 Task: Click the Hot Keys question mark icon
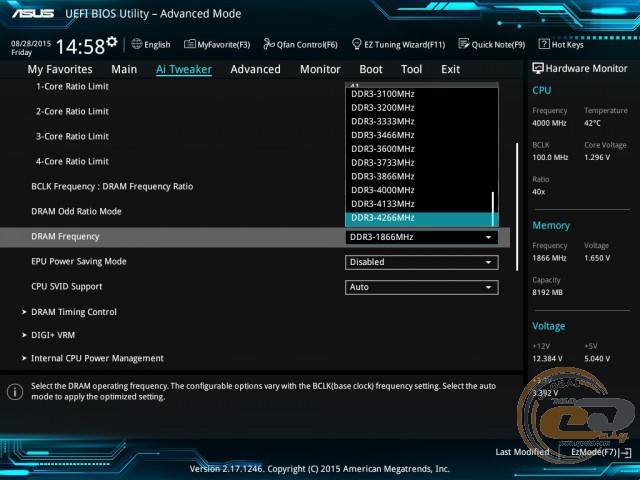pos(544,44)
